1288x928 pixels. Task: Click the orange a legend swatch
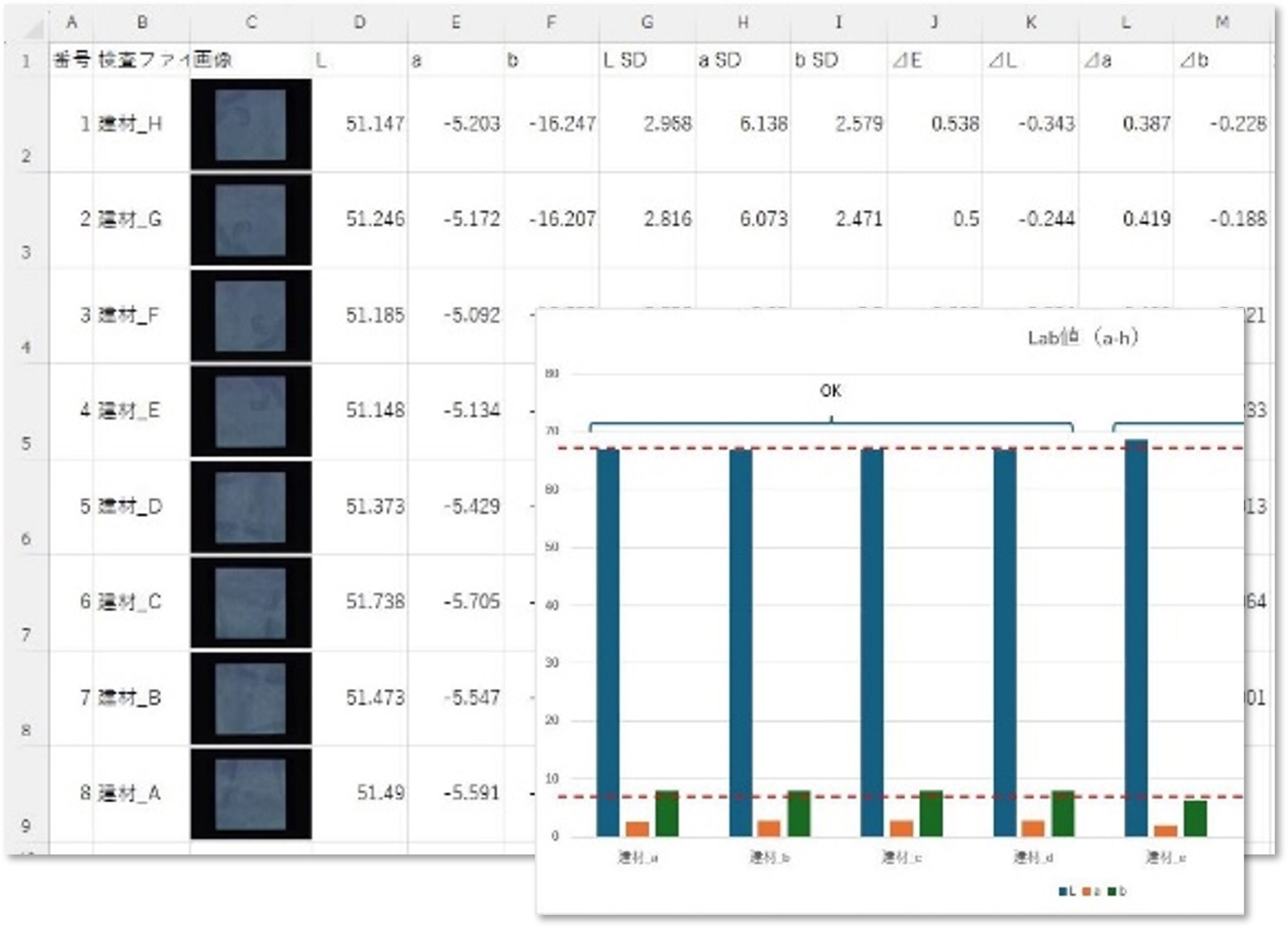(x=1086, y=891)
